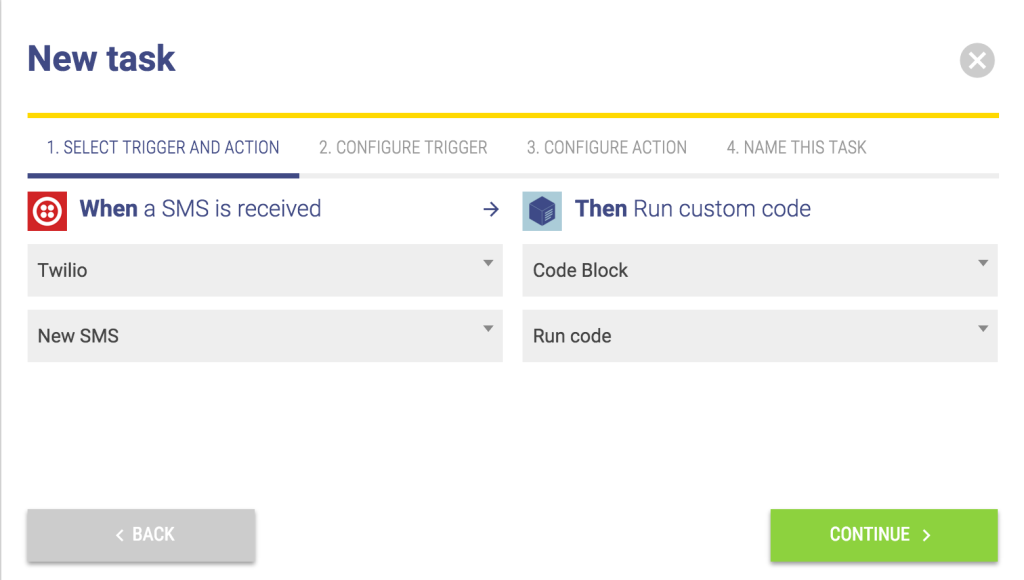Image resolution: width=1024 pixels, height=580 pixels.
Task: Click the green Continue button
Action: 884,535
